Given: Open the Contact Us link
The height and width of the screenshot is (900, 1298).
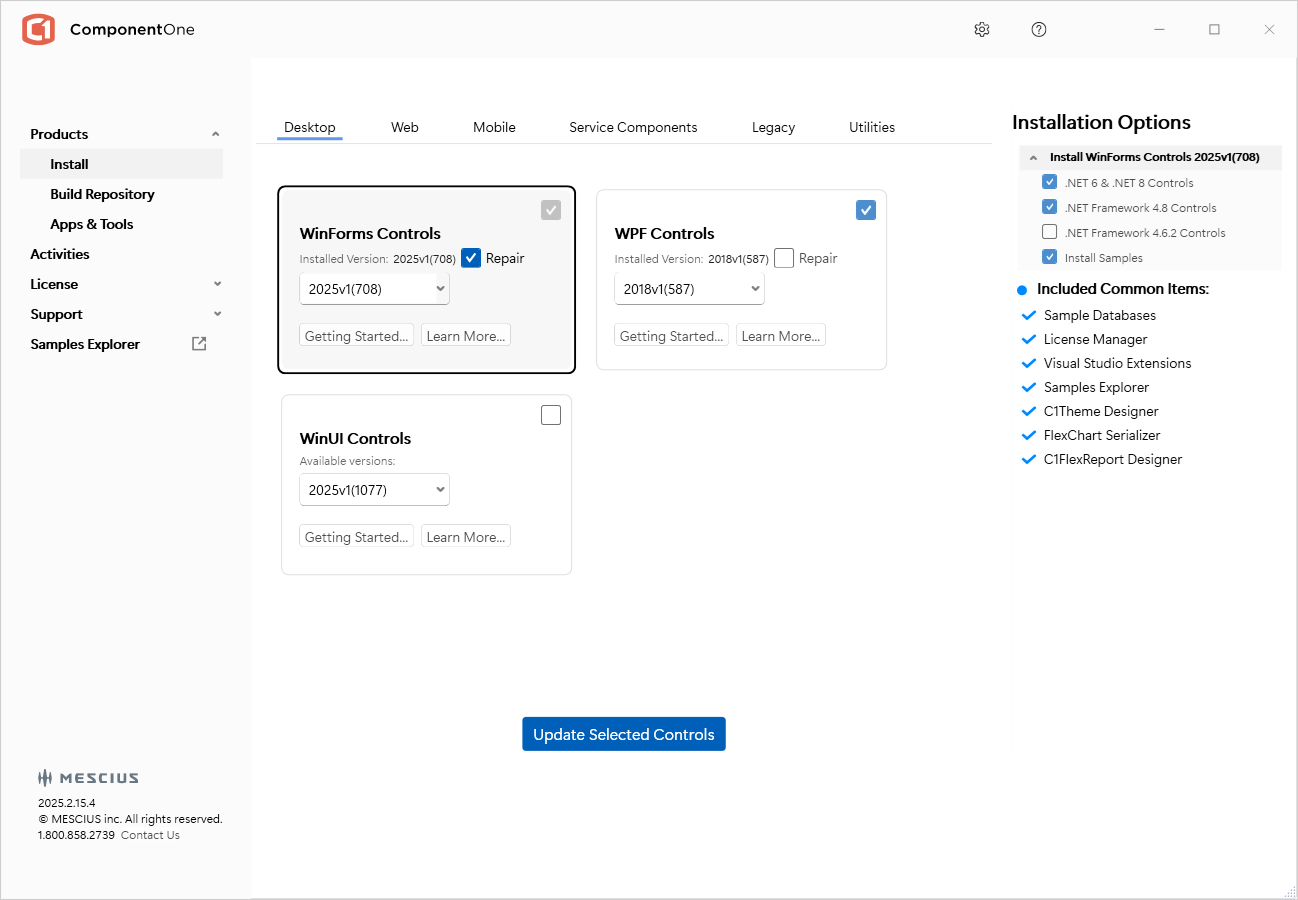Looking at the screenshot, I should click(150, 835).
